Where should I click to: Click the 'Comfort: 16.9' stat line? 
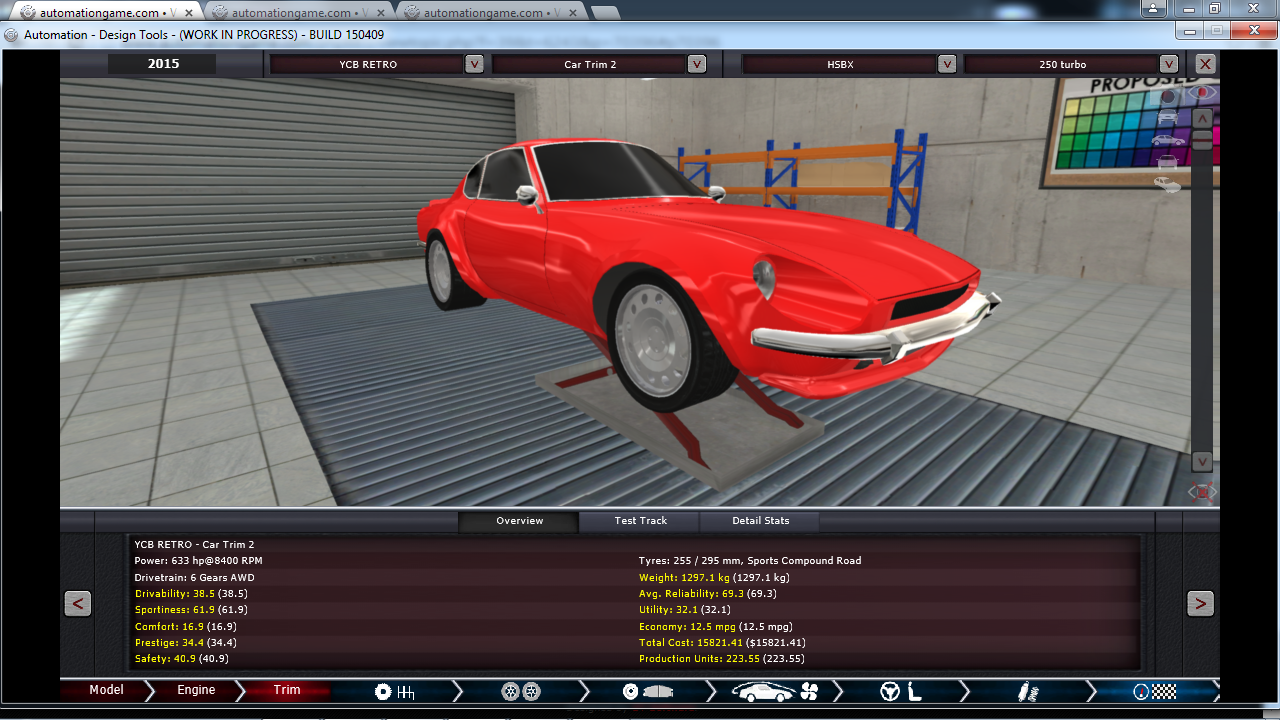[x=185, y=626]
